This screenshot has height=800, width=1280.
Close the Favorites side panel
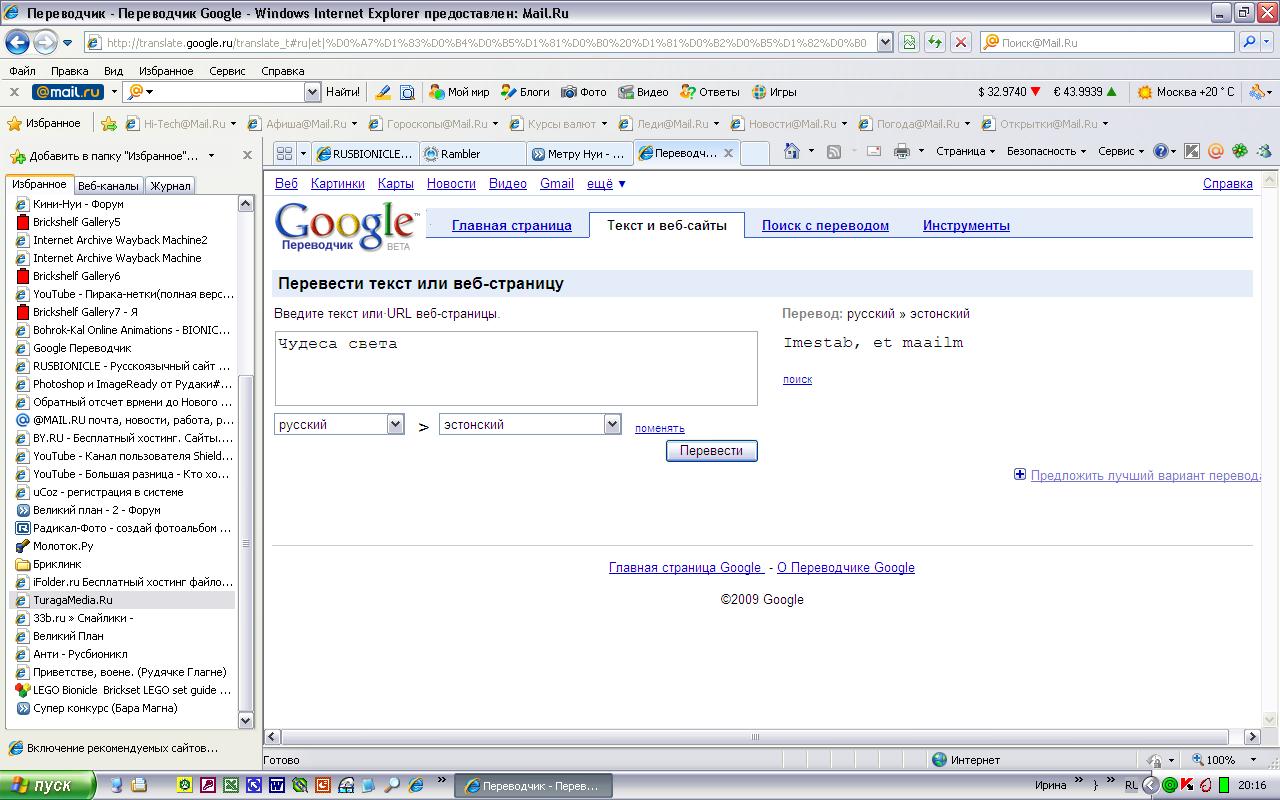pos(247,155)
